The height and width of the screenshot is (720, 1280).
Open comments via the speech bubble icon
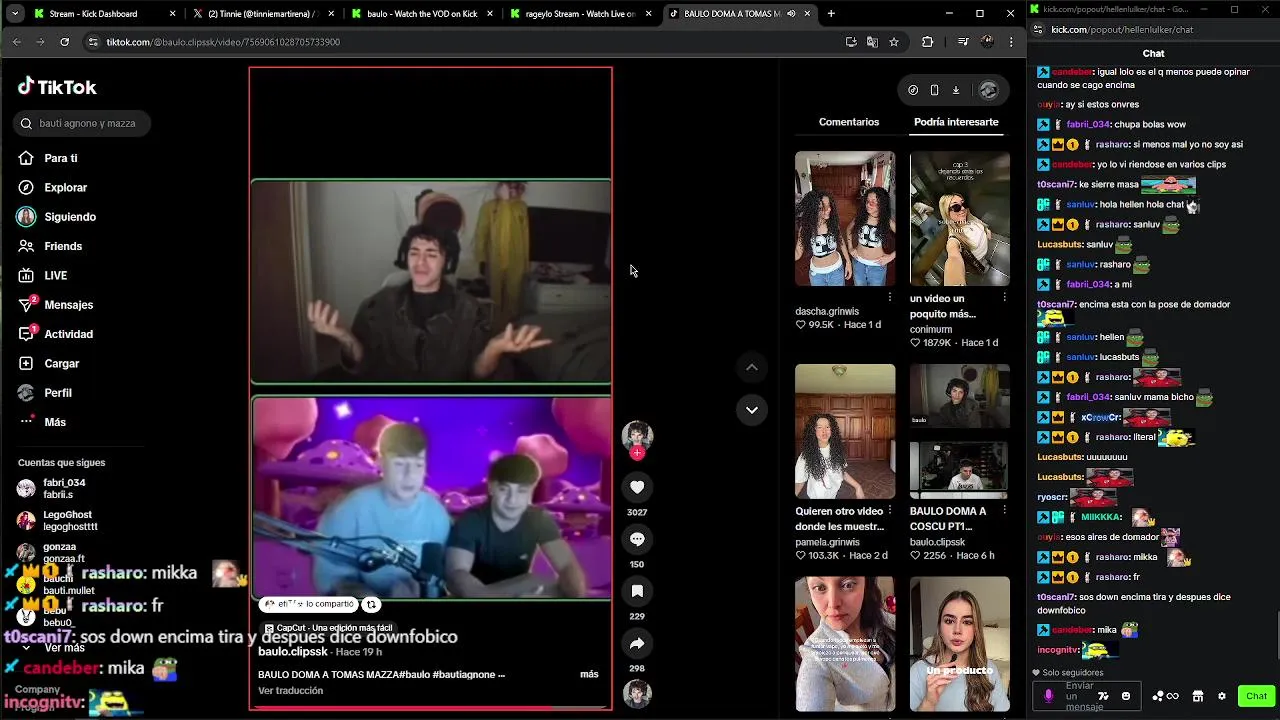click(x=637, y=539)
